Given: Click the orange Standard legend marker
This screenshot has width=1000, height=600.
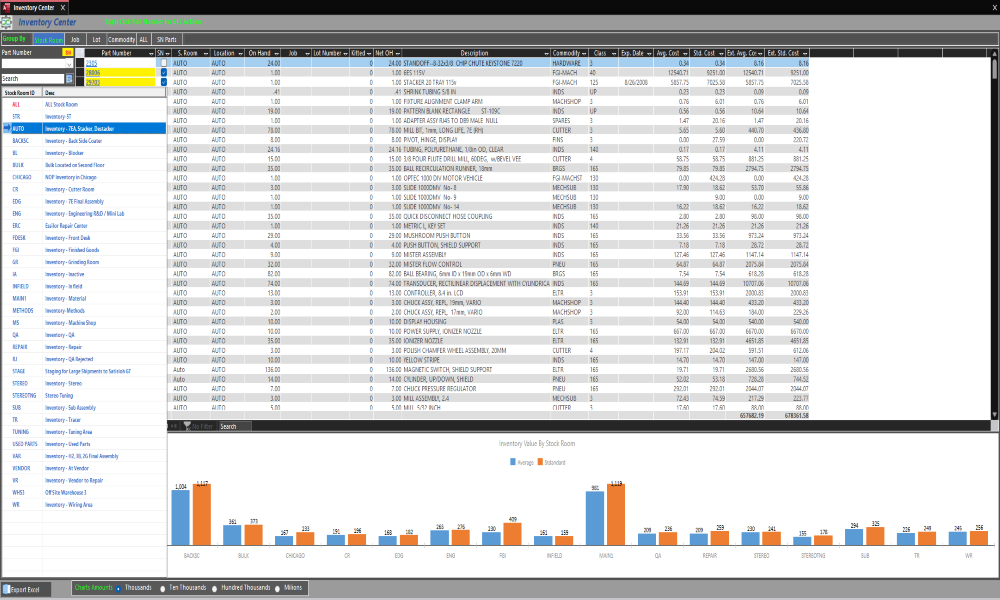Looking at the screenshot, I should pyautogui.click(x=541, y=463).
